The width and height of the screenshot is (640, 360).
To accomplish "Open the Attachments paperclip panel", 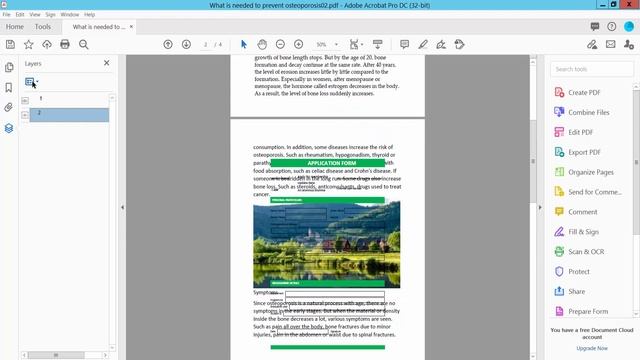I will (x=9, y=107).
